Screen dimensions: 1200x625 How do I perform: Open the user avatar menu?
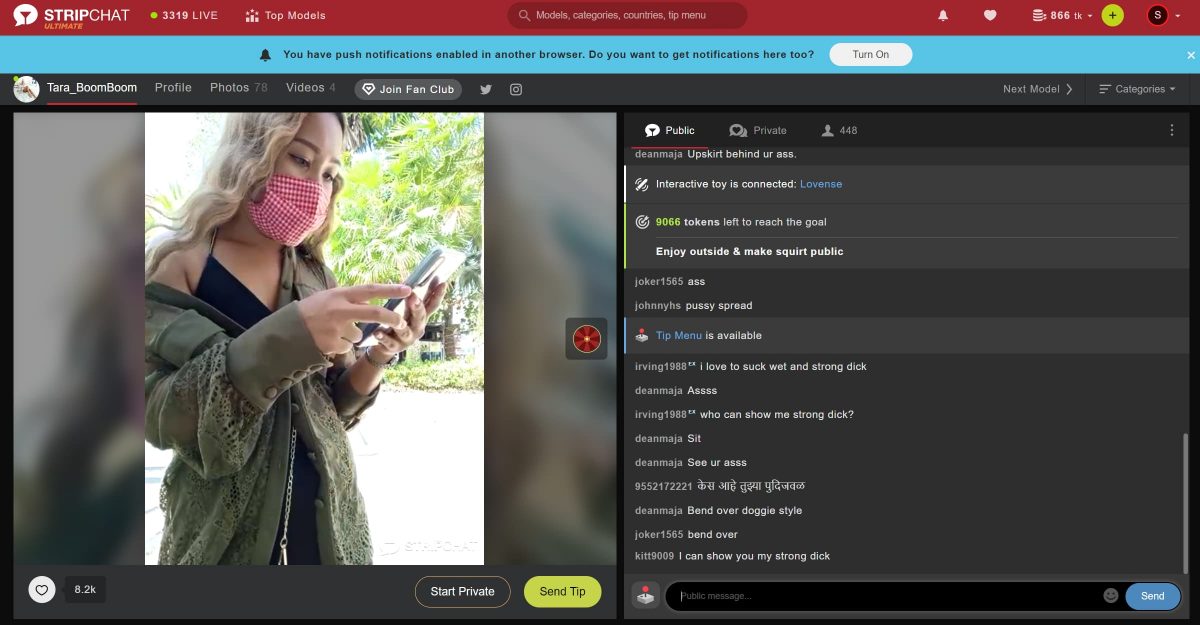(1158, 15)
